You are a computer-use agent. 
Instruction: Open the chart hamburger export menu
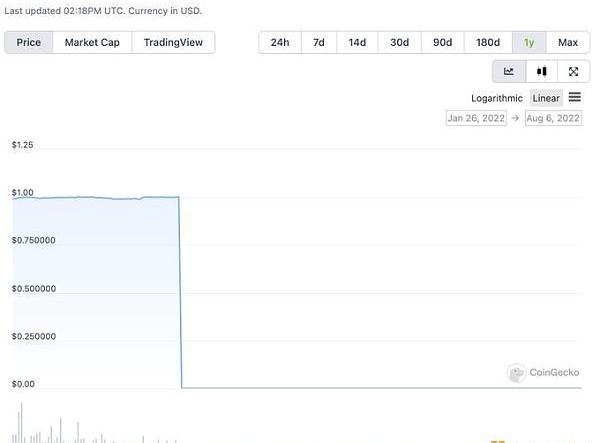[575, 97]
